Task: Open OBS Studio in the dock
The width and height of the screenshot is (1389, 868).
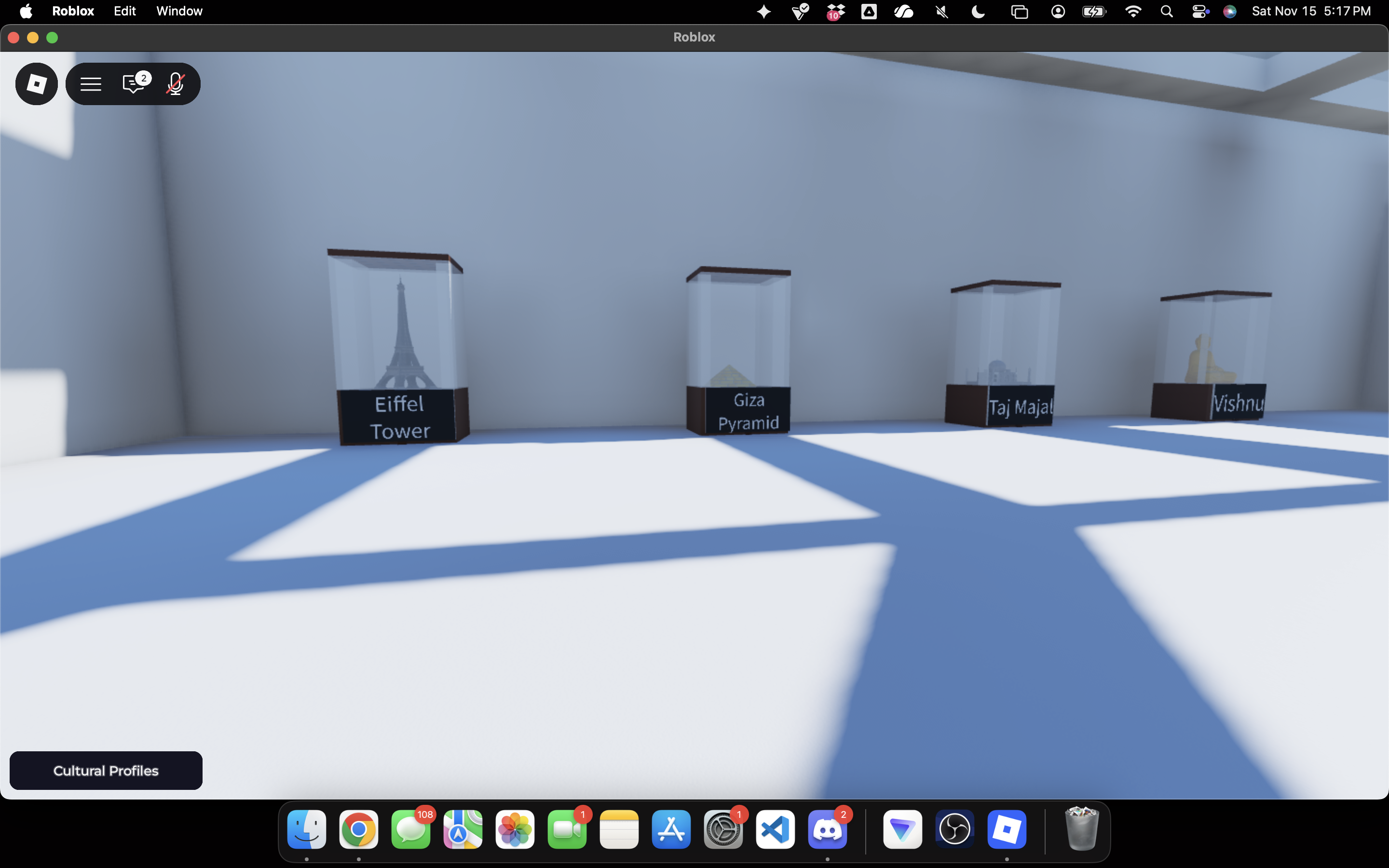Action: [x=954, y=829]
